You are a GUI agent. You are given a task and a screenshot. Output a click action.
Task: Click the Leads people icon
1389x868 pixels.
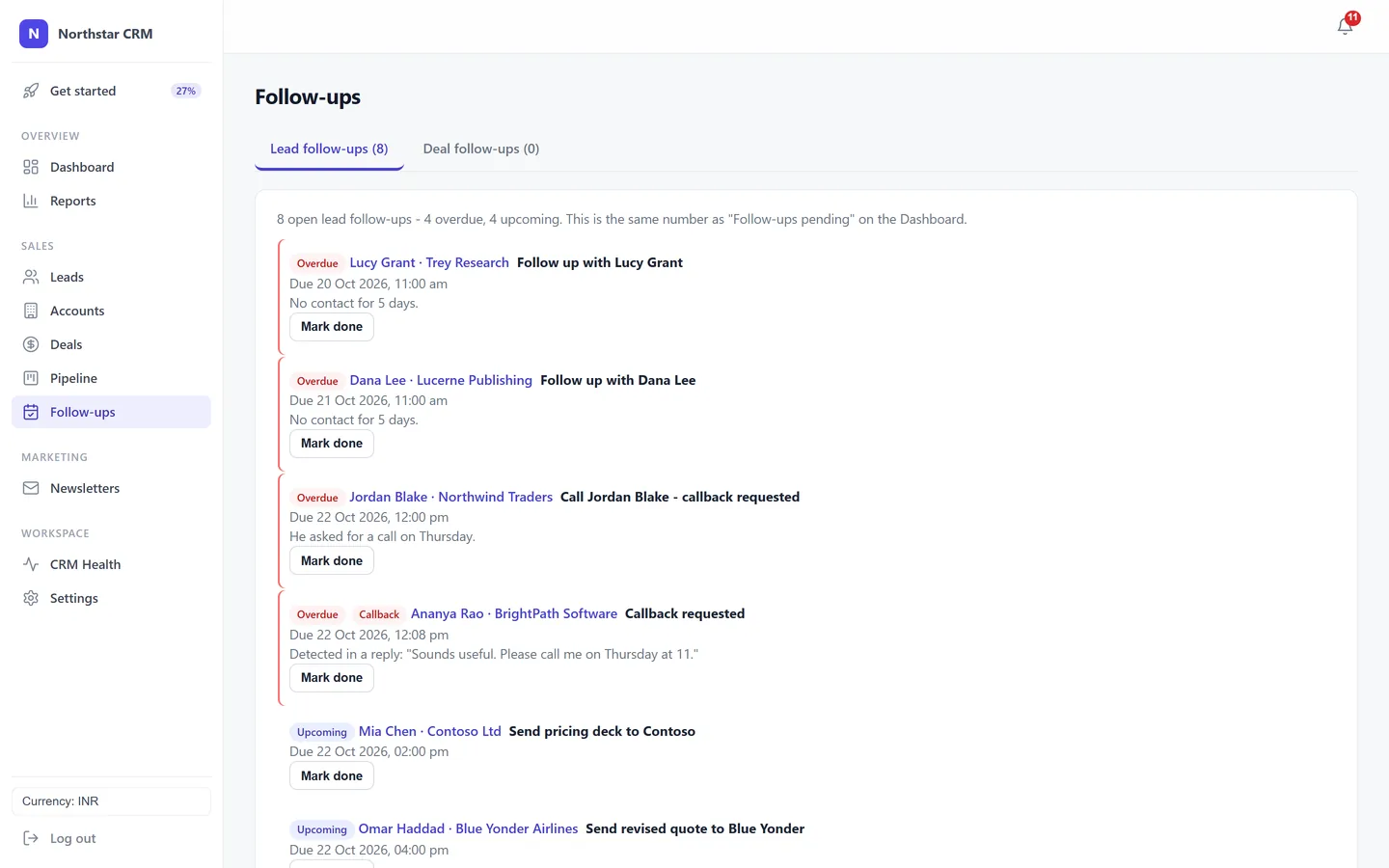(31, 277)
